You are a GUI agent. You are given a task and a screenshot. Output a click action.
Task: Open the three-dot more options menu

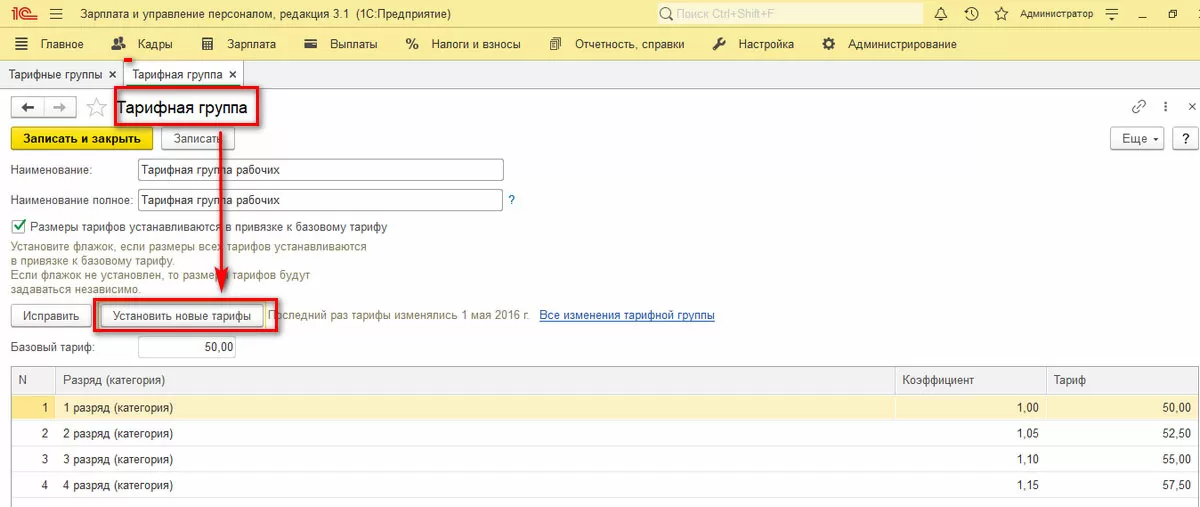pos(1165,107)
